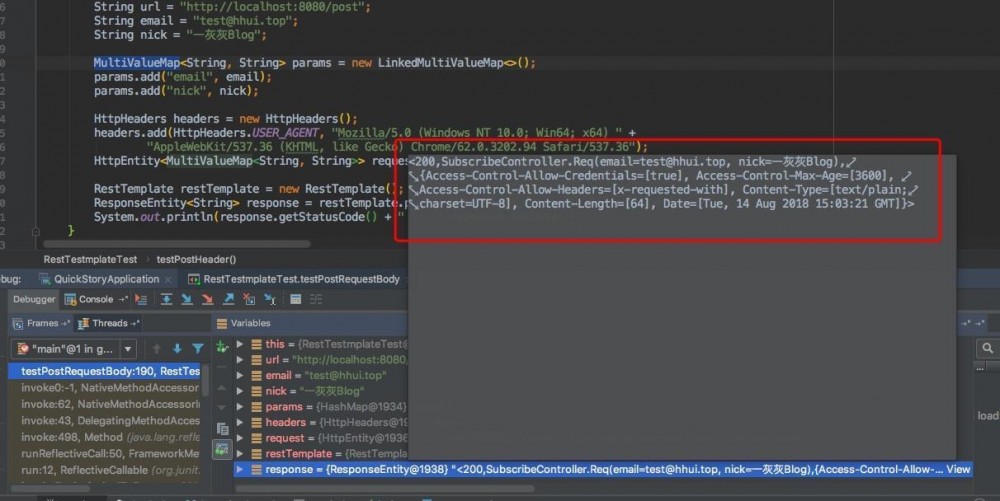Expand the 'response' variable node
This screenshot has width=1000, height=501.
coord(240,469)
